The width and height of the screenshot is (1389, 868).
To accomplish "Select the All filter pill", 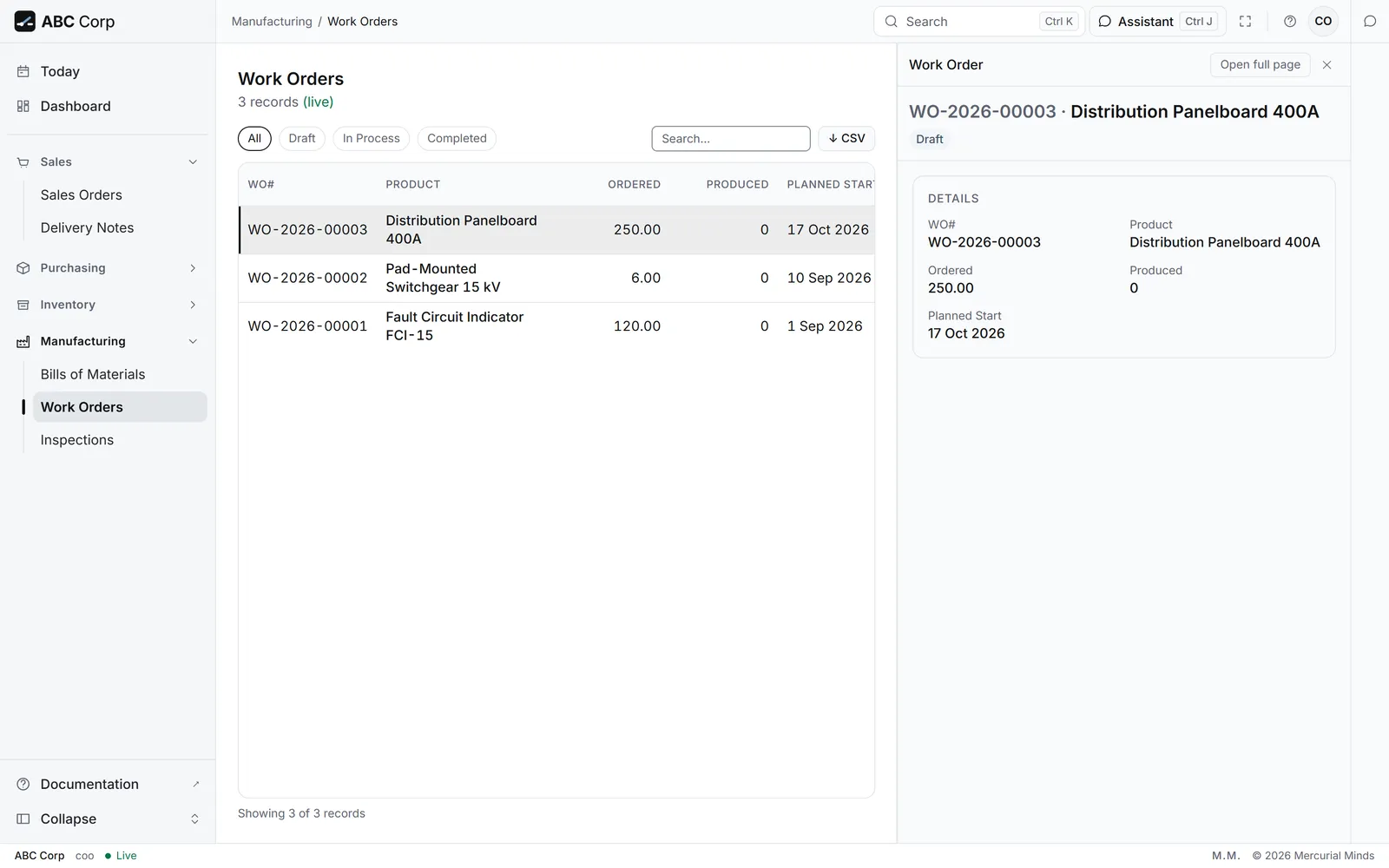I will pyautogui.click(x=254, y=139).
